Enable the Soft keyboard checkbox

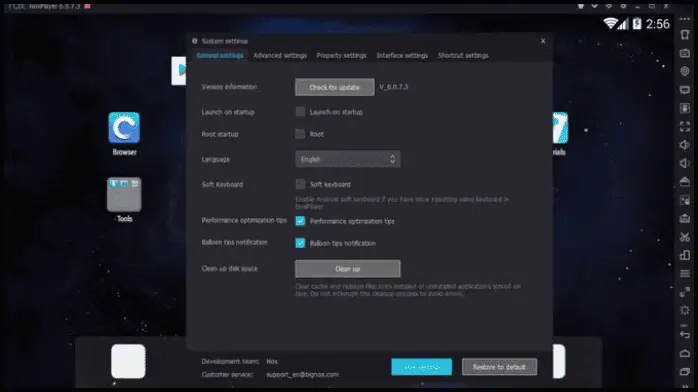point(300,184)
